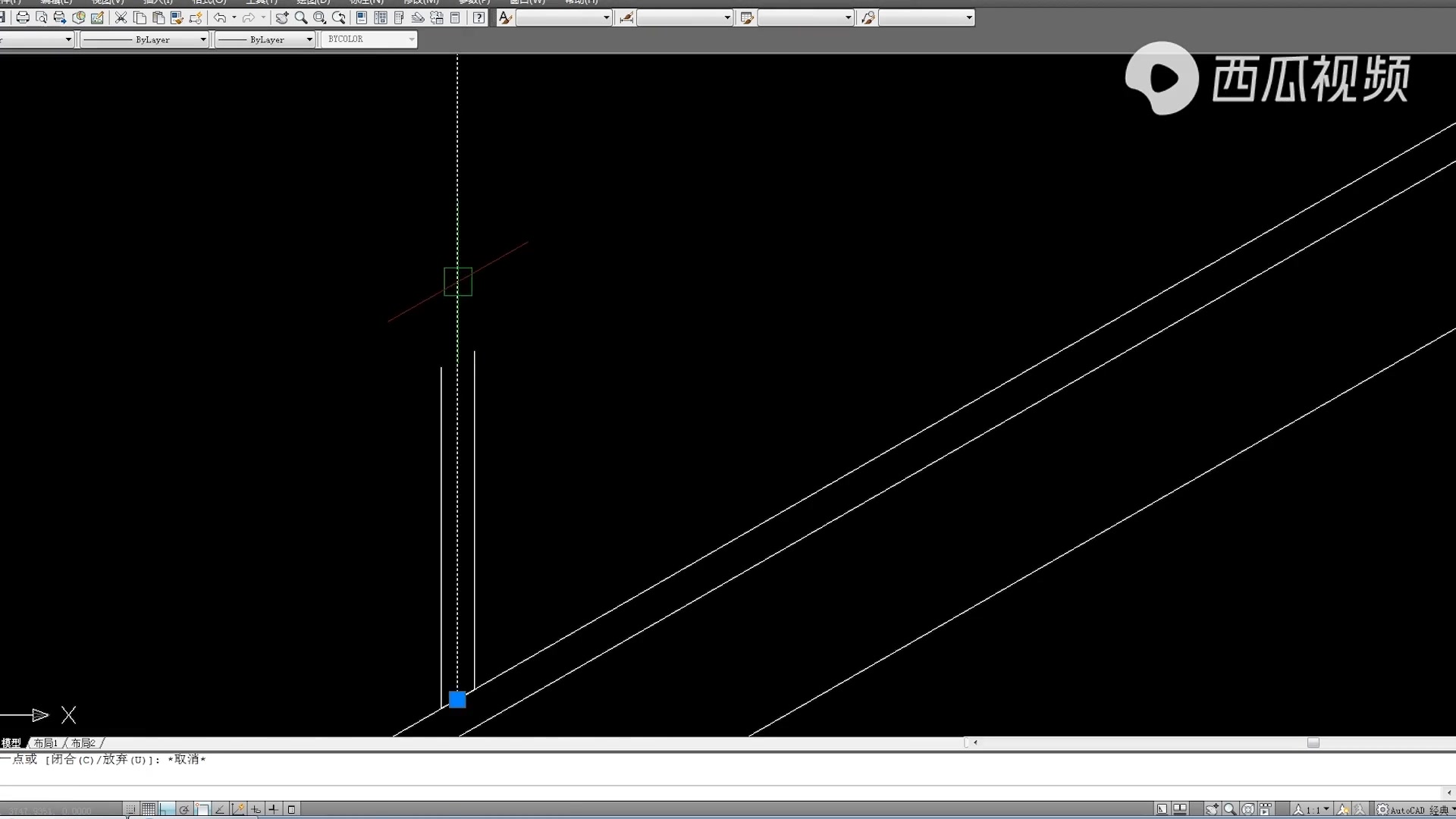The height and width of the screenshot is (819, 1456).
Task: Toggle annotation visibility icon in status bar
Action: 1343,809
